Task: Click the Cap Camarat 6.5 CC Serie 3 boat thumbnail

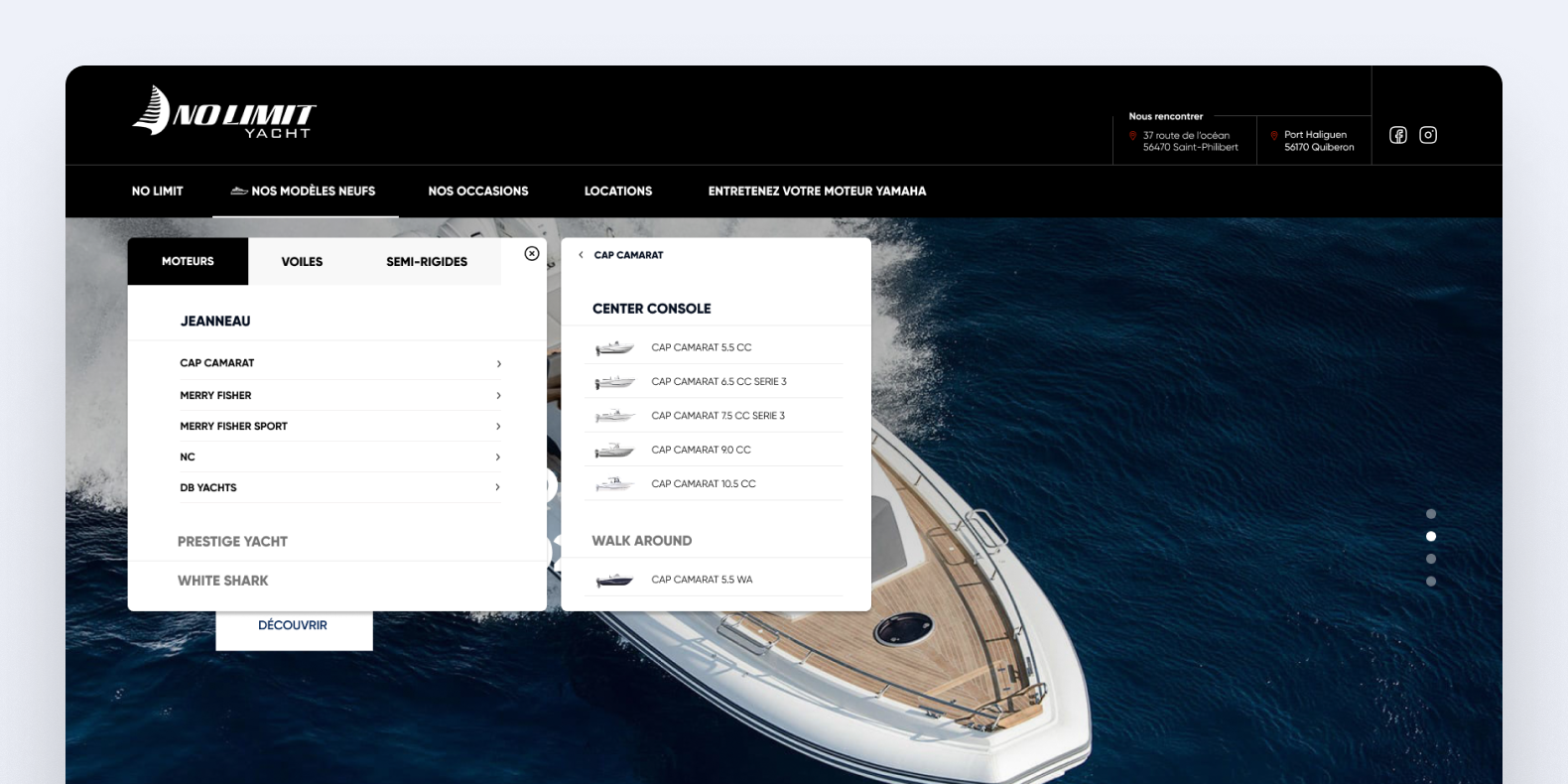Action: (x=614, y=382)
